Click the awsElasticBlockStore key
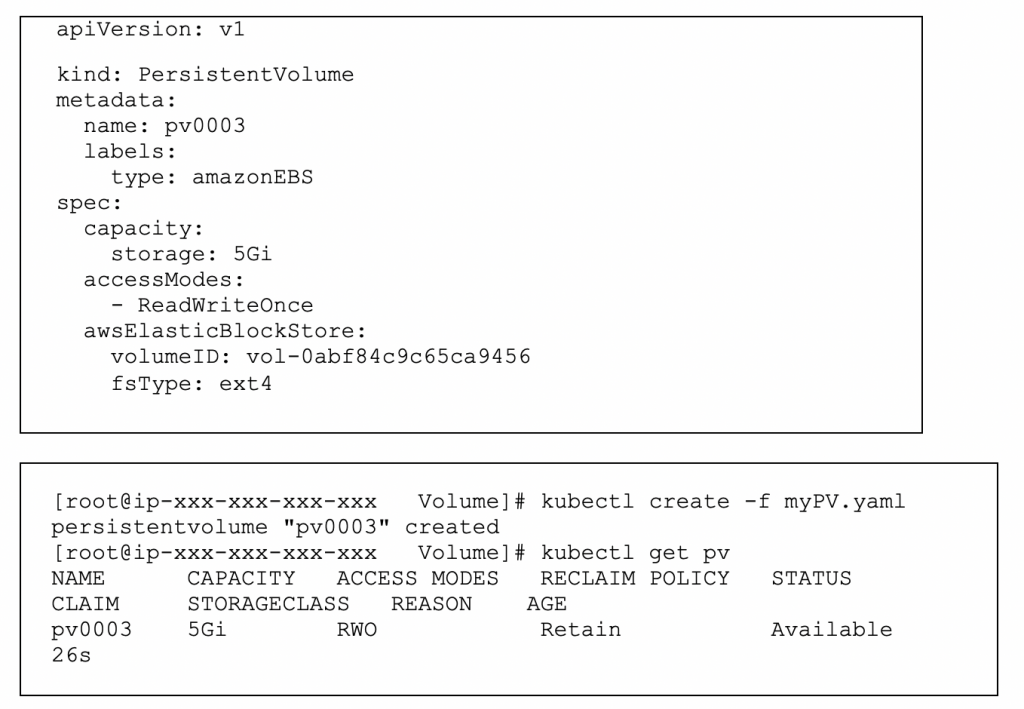The width and height of the screenshot is (1024, 709). coord(225,331)
